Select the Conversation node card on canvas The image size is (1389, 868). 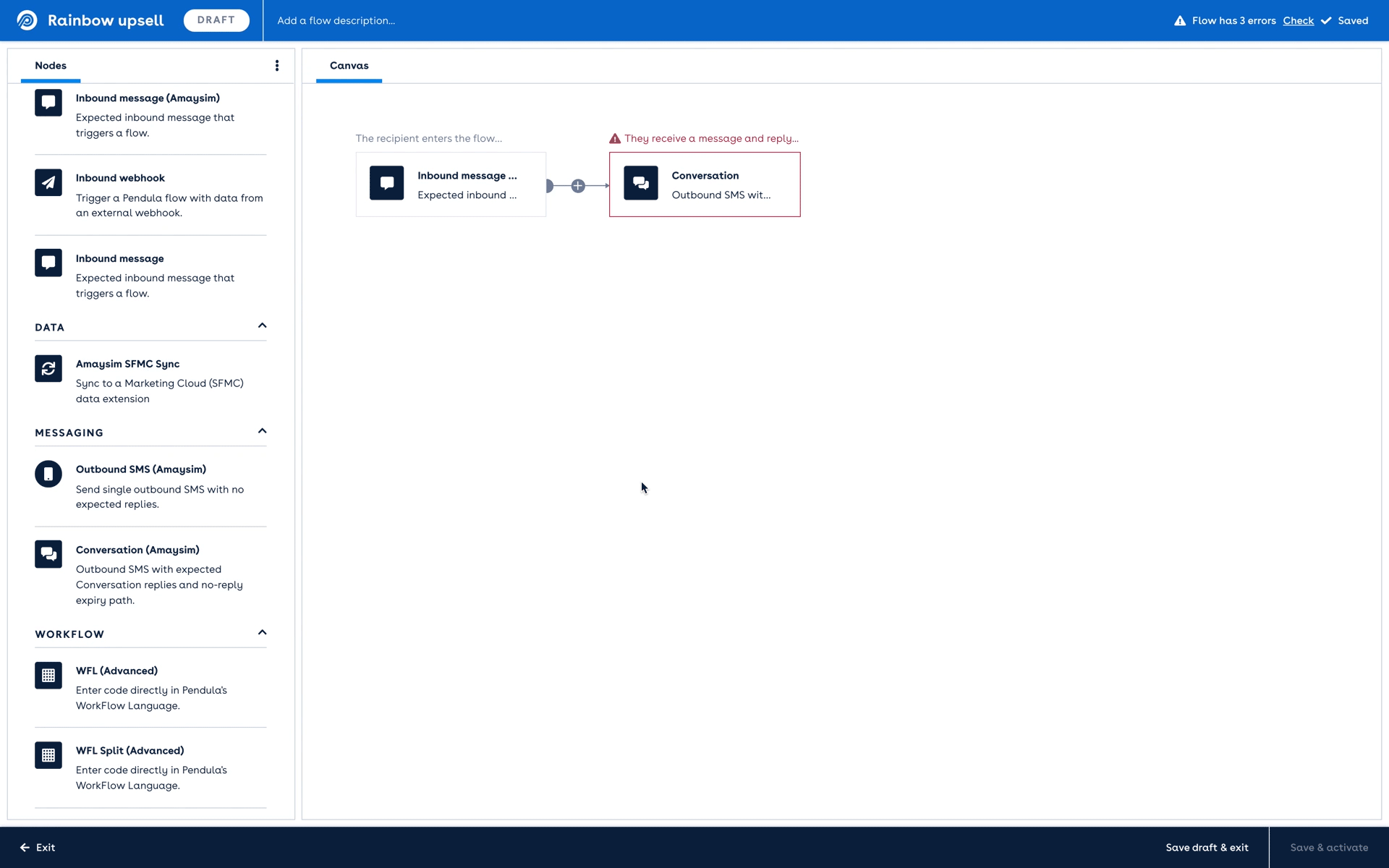click(x=705, y=184)
